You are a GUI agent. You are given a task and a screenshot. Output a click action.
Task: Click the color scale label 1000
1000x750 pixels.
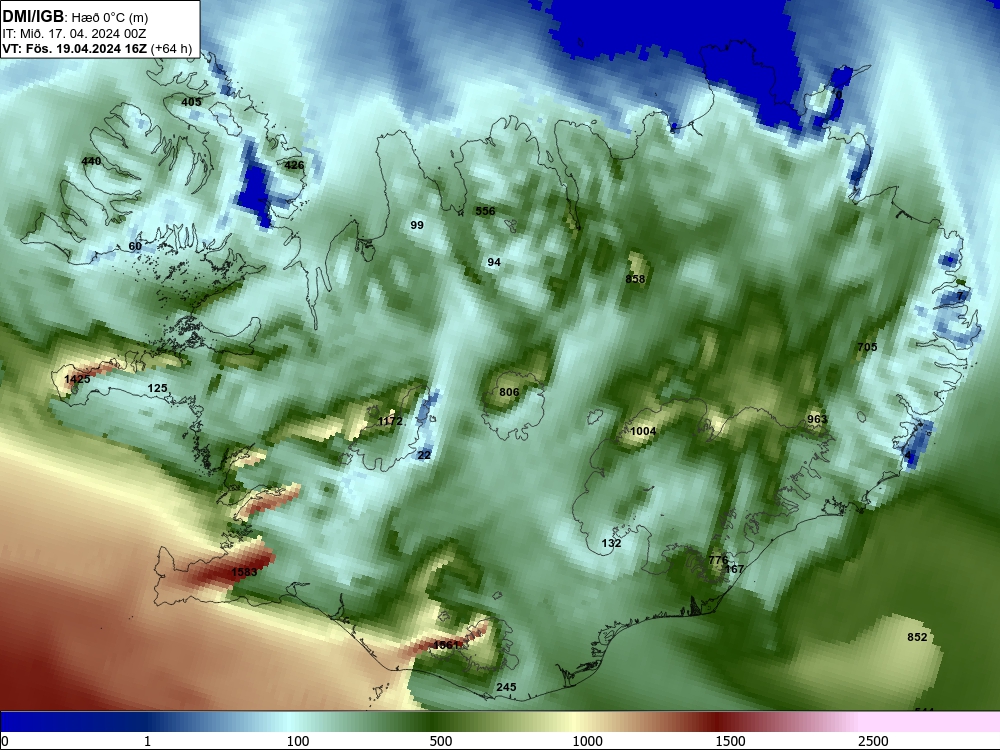(587, 741)
